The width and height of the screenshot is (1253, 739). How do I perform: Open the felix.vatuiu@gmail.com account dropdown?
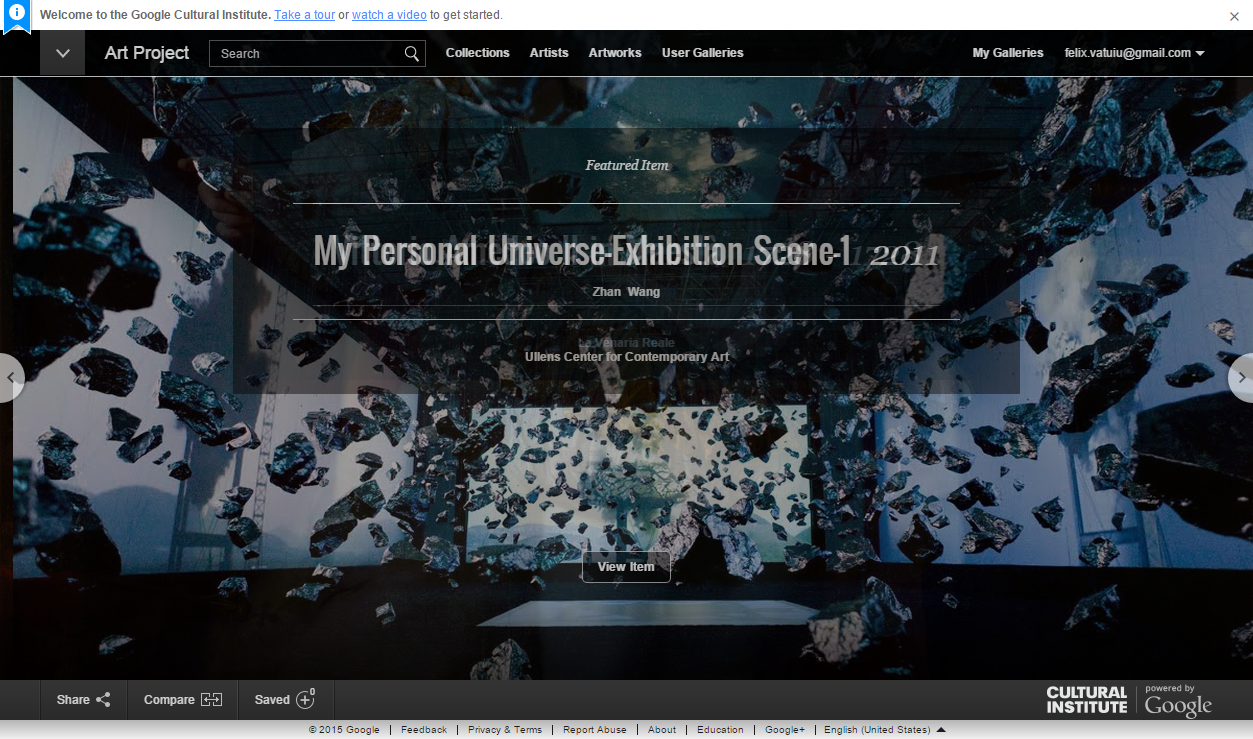(1134, 53)
